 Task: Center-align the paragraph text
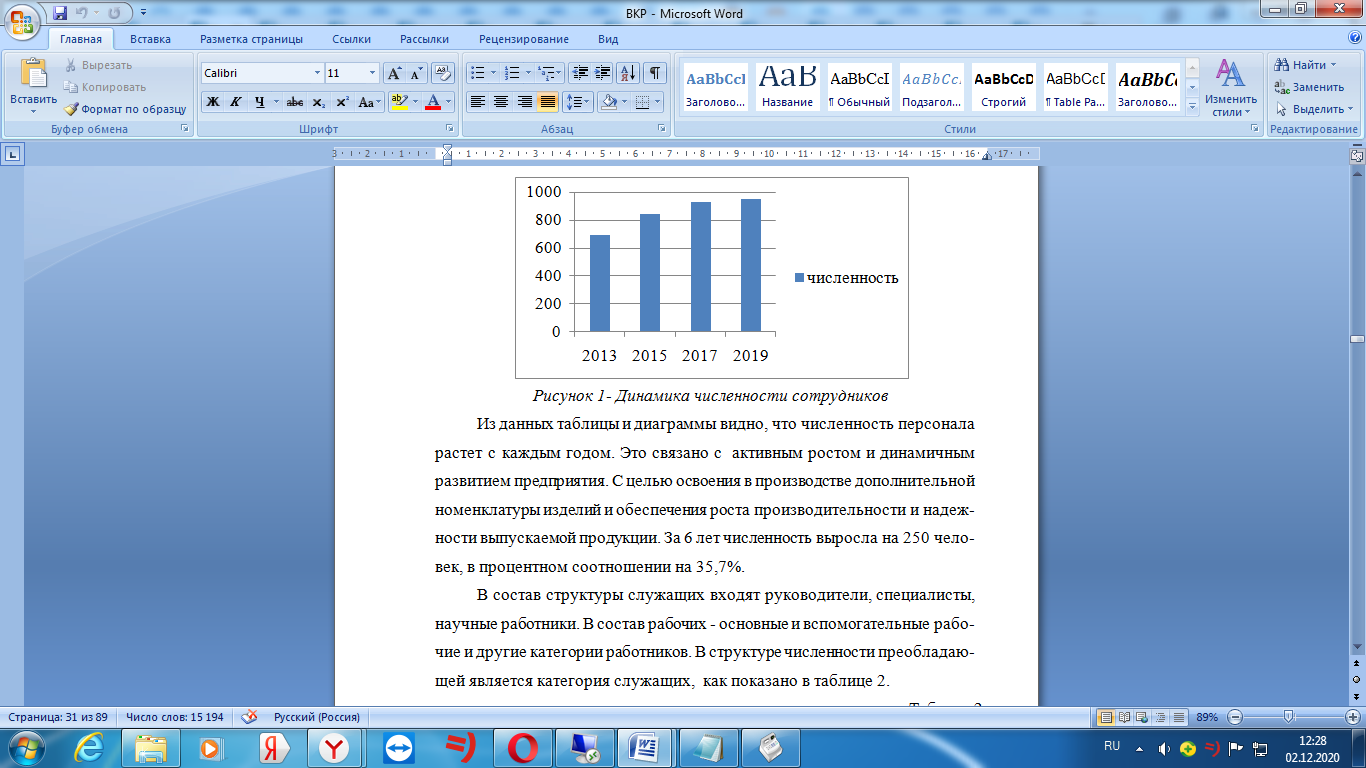(501, 101)
